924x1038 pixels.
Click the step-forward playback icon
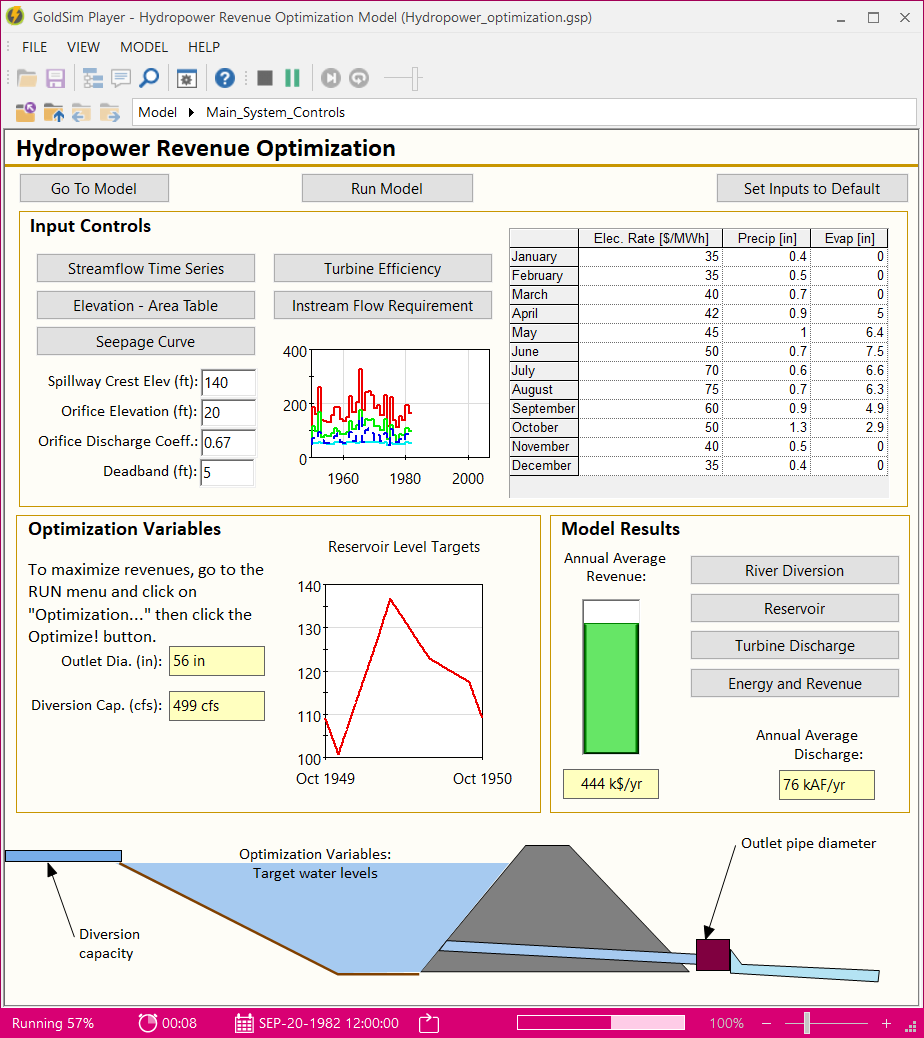point(330,78)
